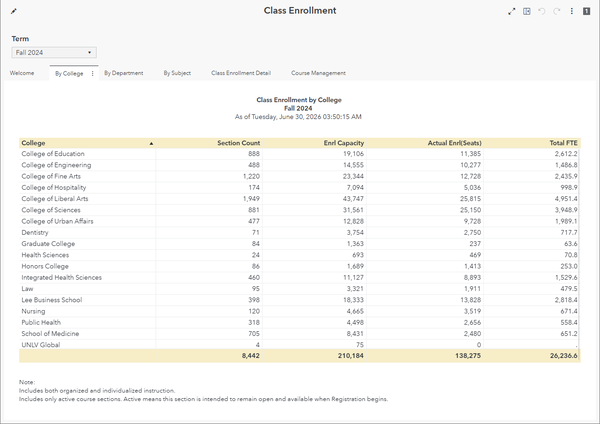Click the Class Enrollment by College heading
The height and width of the screenshot is (424, 600).
299,100
